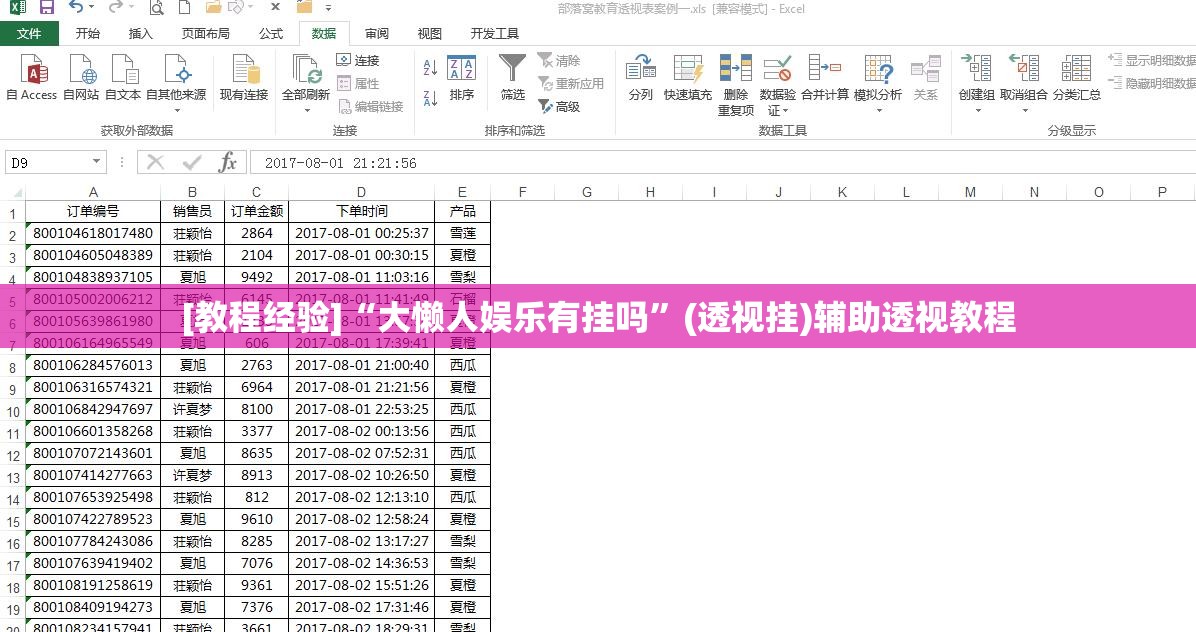Import data from website (自网站)
The image size is (1196, 632).
tap(81, 78)
